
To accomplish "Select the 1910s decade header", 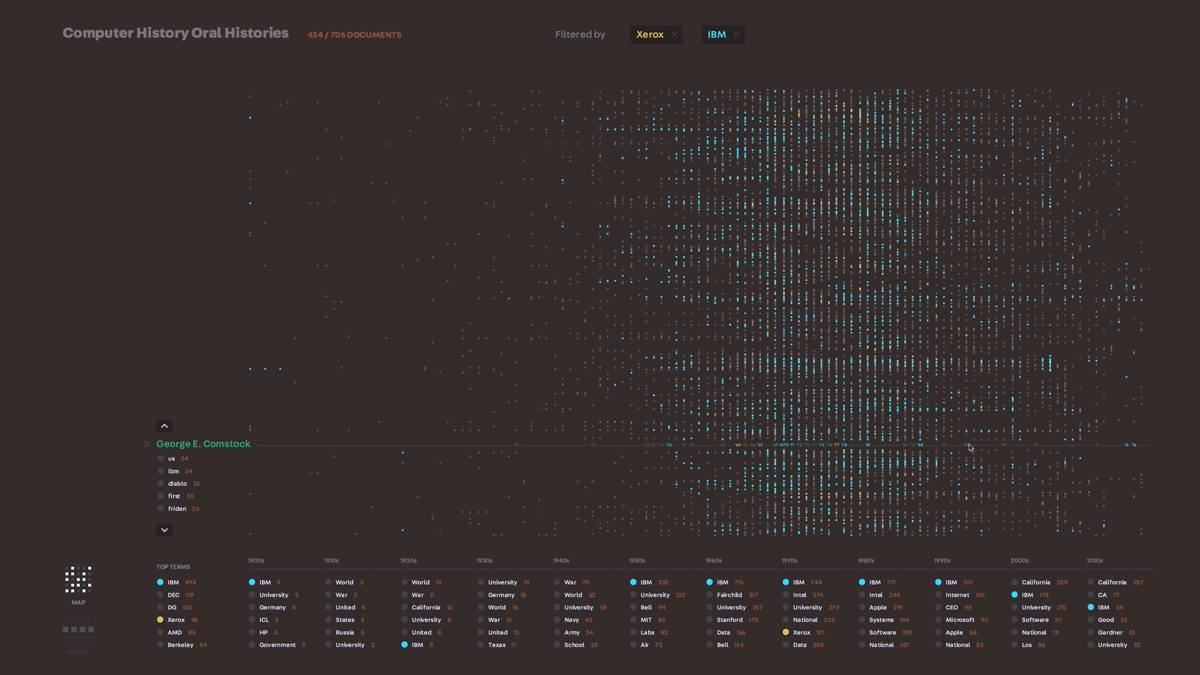I will [332, 561].
